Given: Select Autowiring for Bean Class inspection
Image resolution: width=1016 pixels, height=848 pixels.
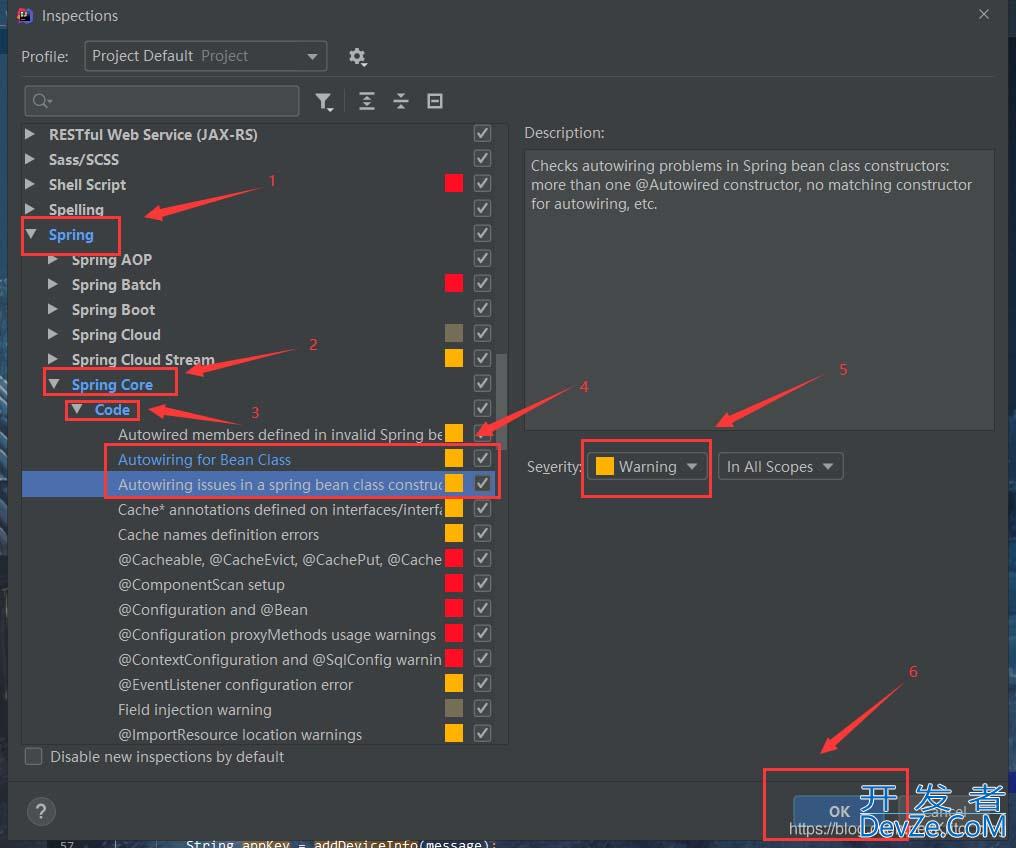Looking at the screenshot, I should tap(204, 459).
